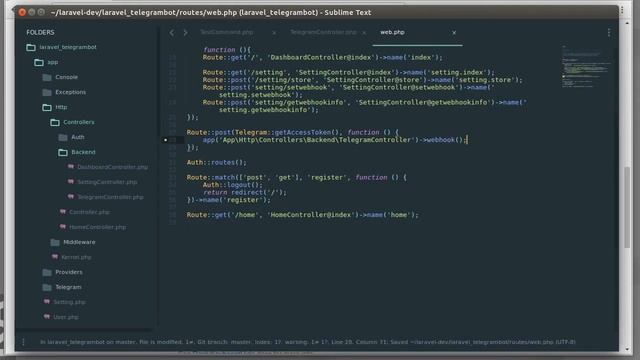Image resolution: width=640 pixels, height=360 pixels.
Task: Open User.php from the sidebar
Action: click(x=66, y=317)
